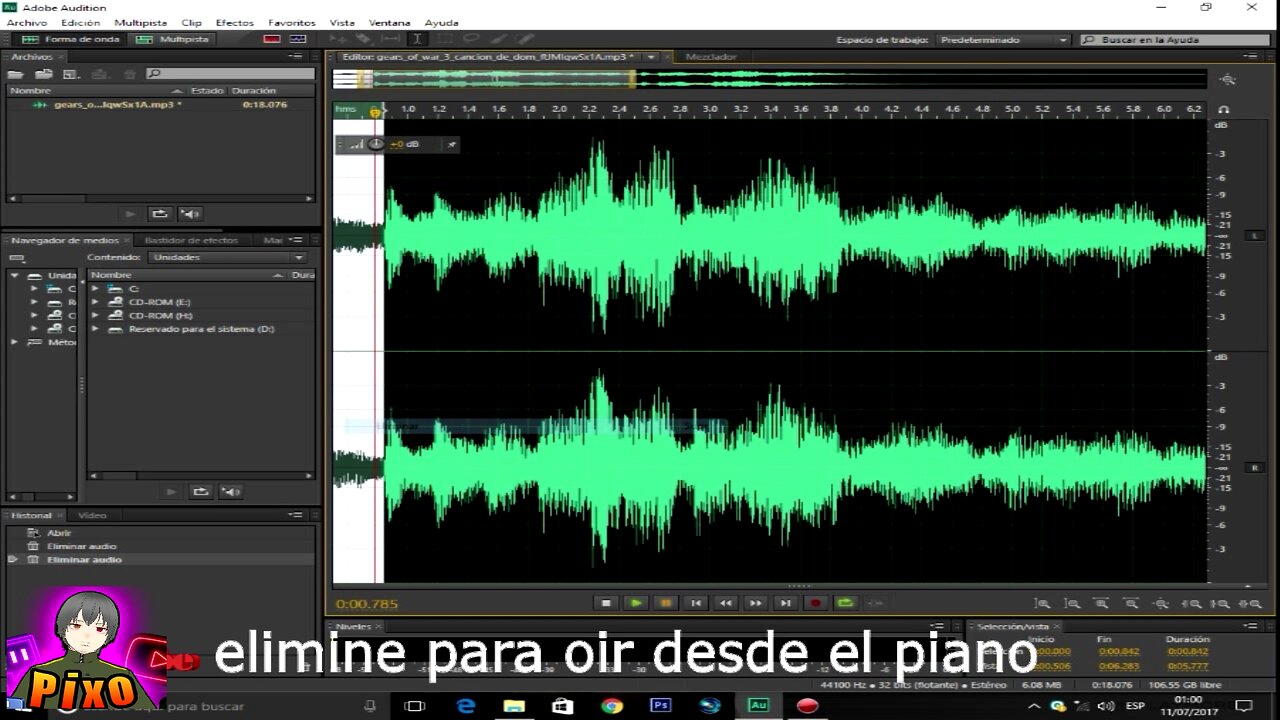Toggle the green Loop Playback button
Viewport: 1280px width, 720px height.
click(x=846, y=603)
